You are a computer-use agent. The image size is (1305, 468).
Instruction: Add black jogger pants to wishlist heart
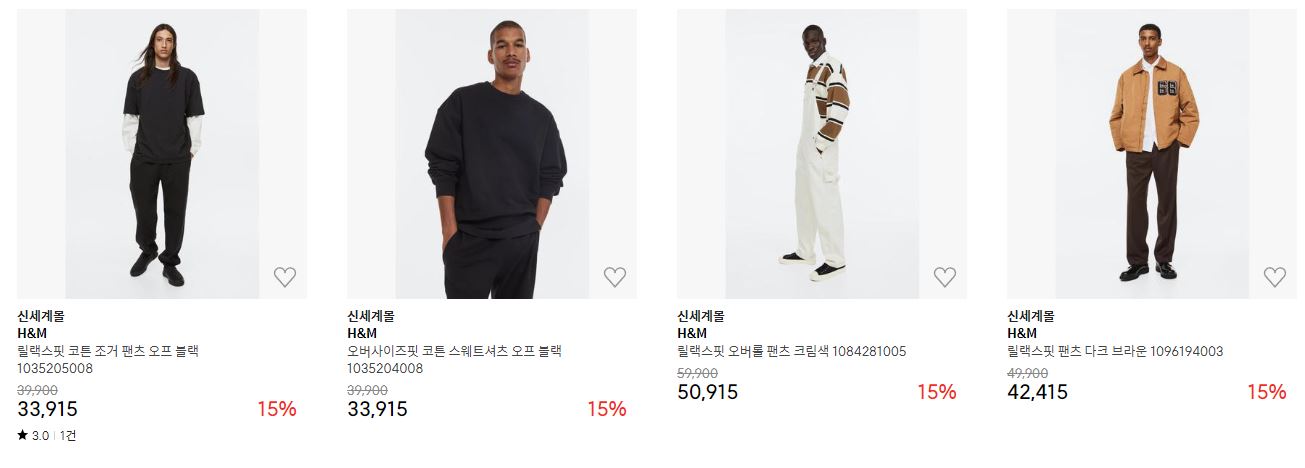pyautogui.click(x=285, y=277)
